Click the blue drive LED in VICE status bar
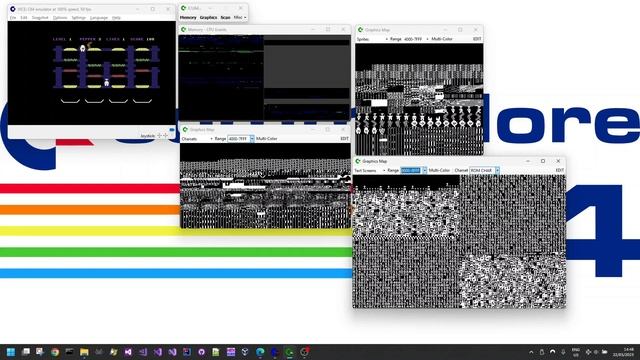Image resolution: width=640 pixels, height=360 pixels. coord(172,130)
